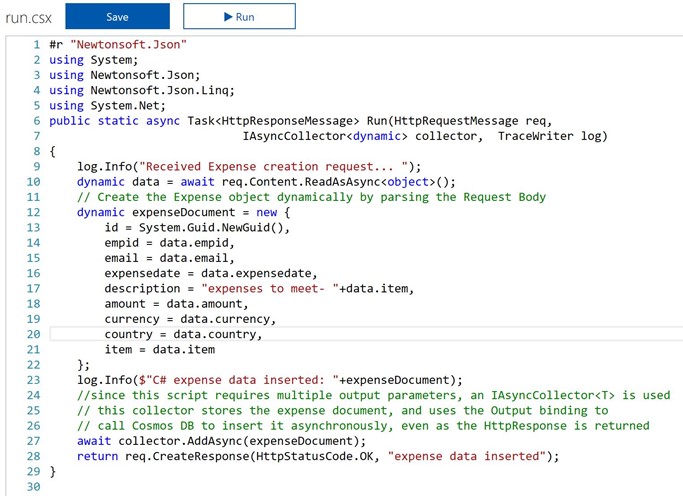Click line number 30 in the gutter
This screenshot has height=496, width=683.
tap(33, 486)
